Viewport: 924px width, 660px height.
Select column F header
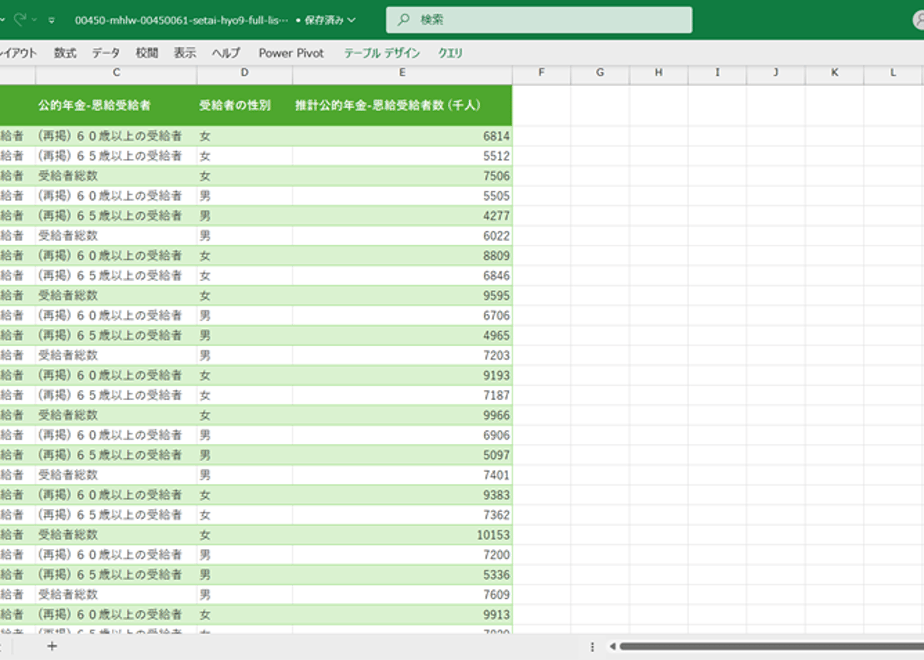pos(541,73)
